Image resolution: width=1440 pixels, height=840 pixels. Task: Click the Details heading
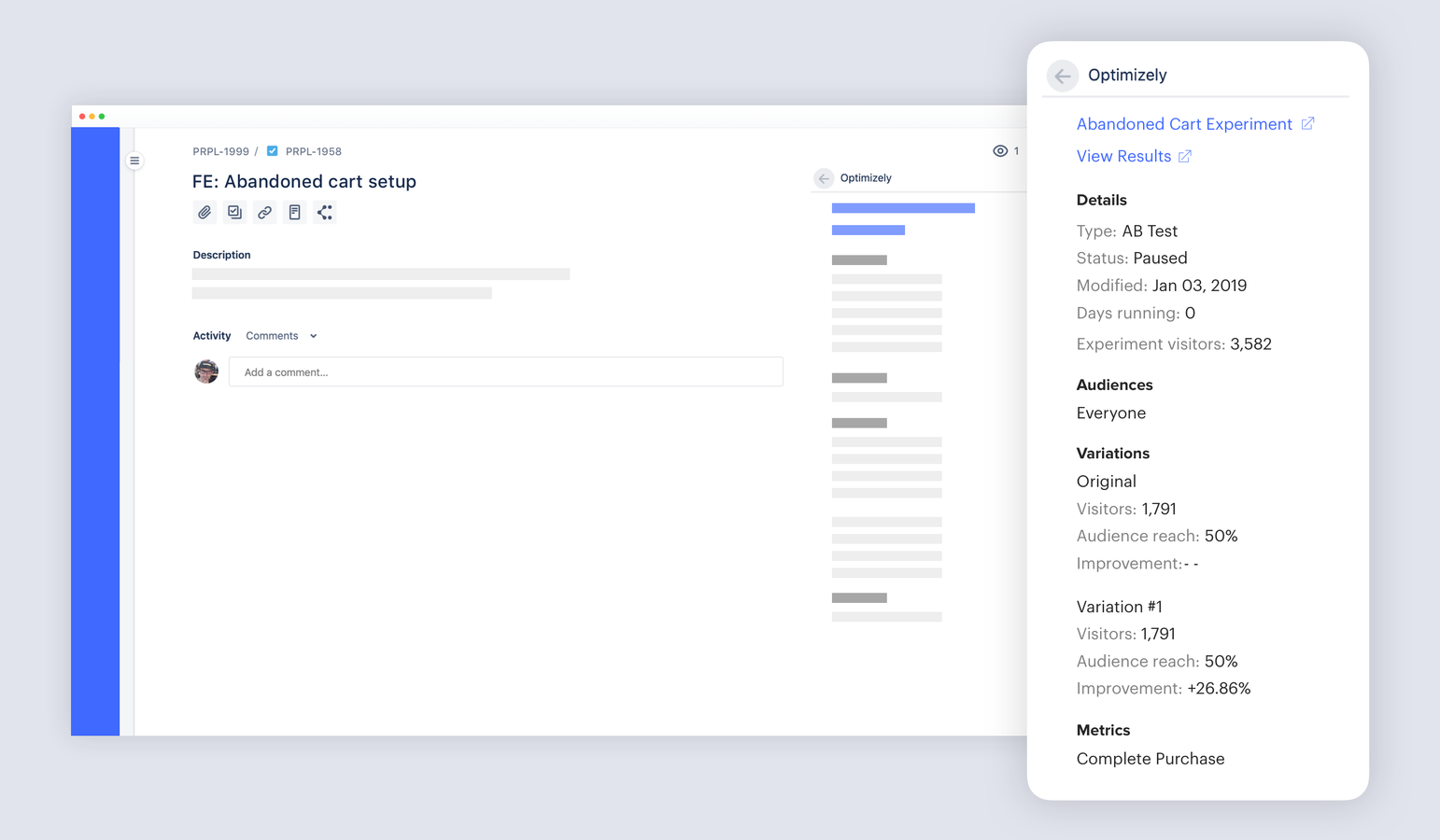point(1102,200)
